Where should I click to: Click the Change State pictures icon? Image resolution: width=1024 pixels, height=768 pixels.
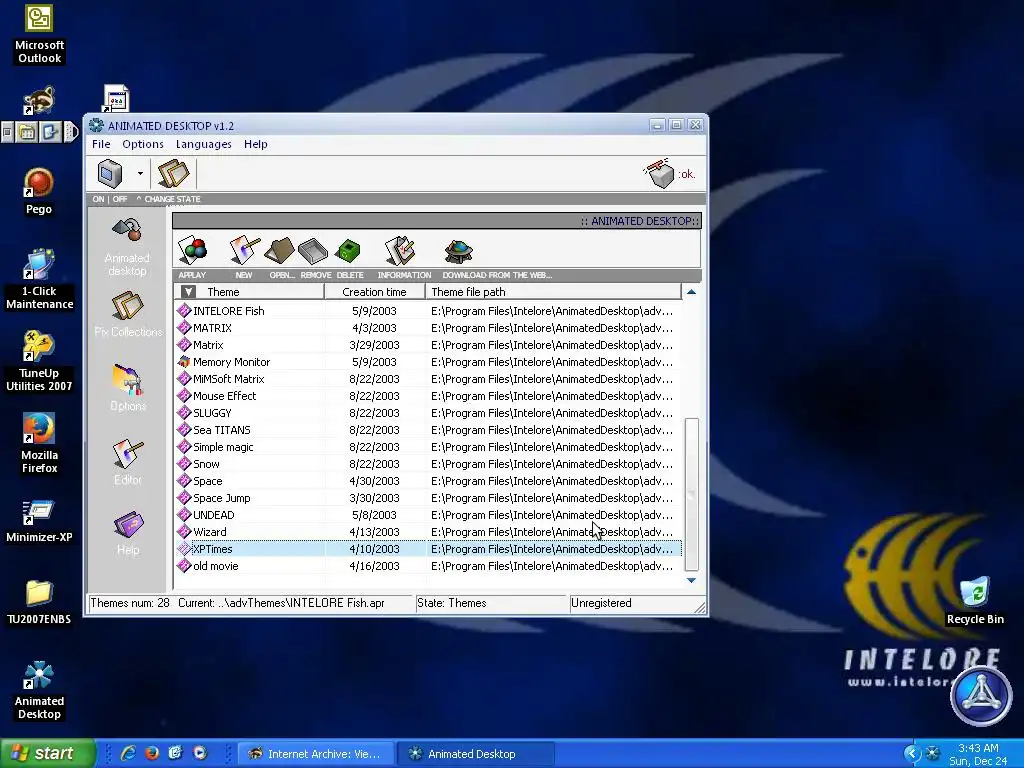(173, 174)
